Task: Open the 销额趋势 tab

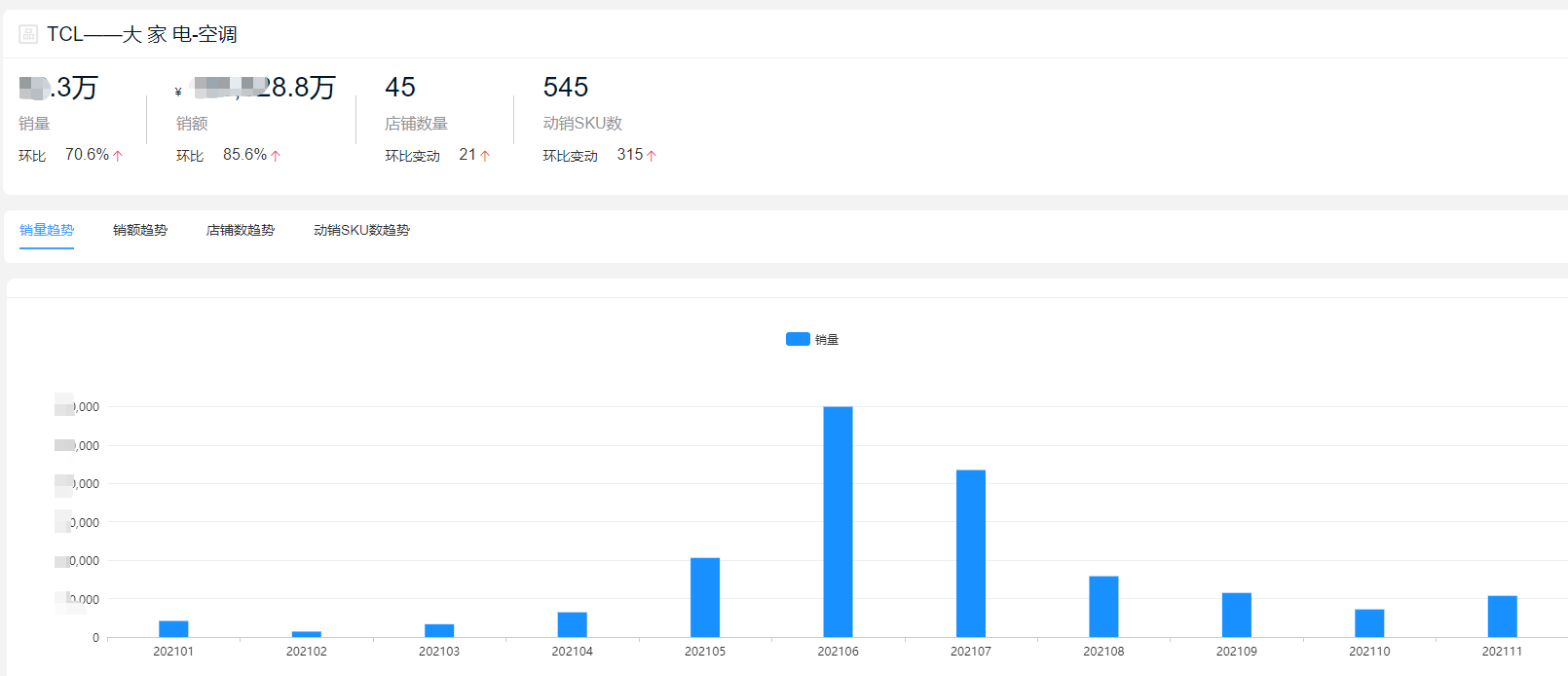Action: (140, 230)
